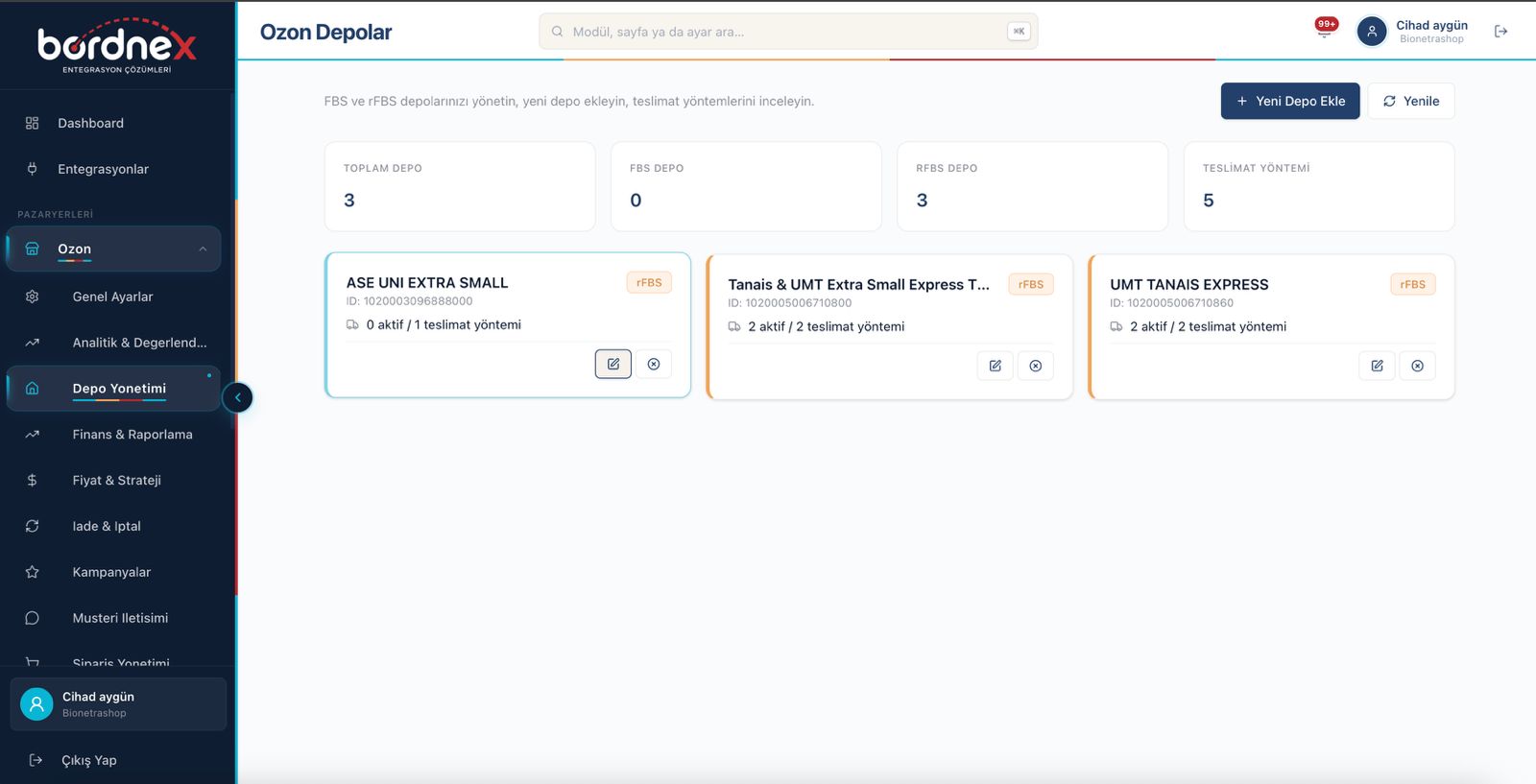This screenshot has width=1536, height=784.
Task: Click the Kampanyalar star icon
Action: pos(32,572)
